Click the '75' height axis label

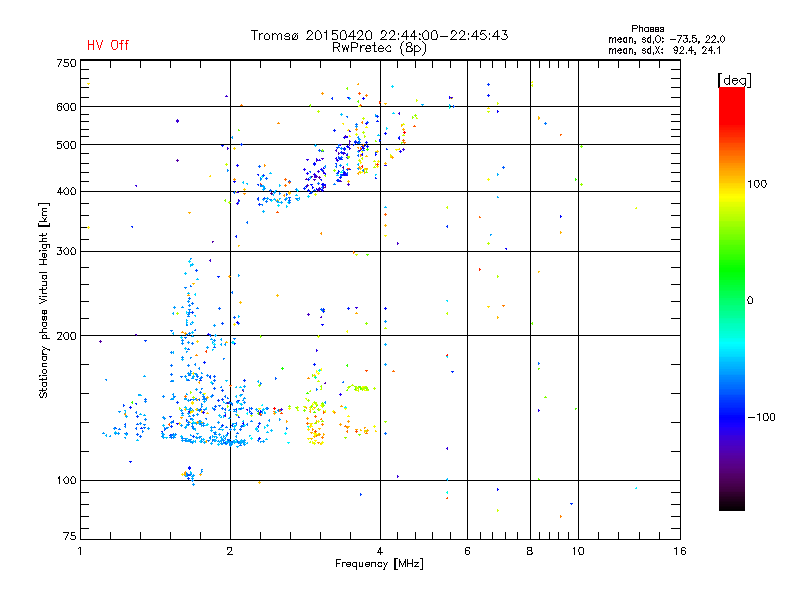click(x=70, y=536)
